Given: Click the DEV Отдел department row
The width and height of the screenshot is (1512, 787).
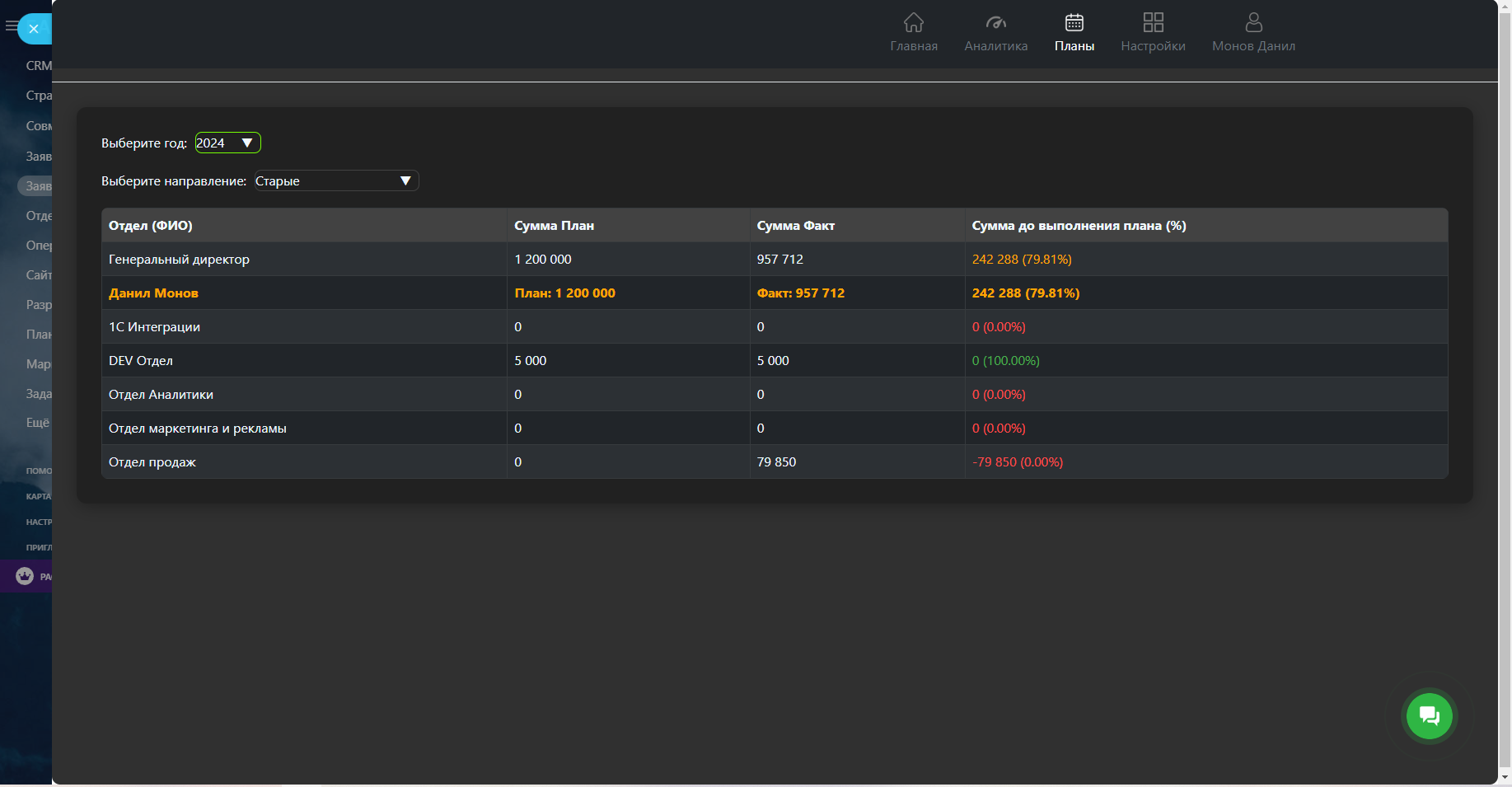Looking at the screenshot, I should point(141,361).
